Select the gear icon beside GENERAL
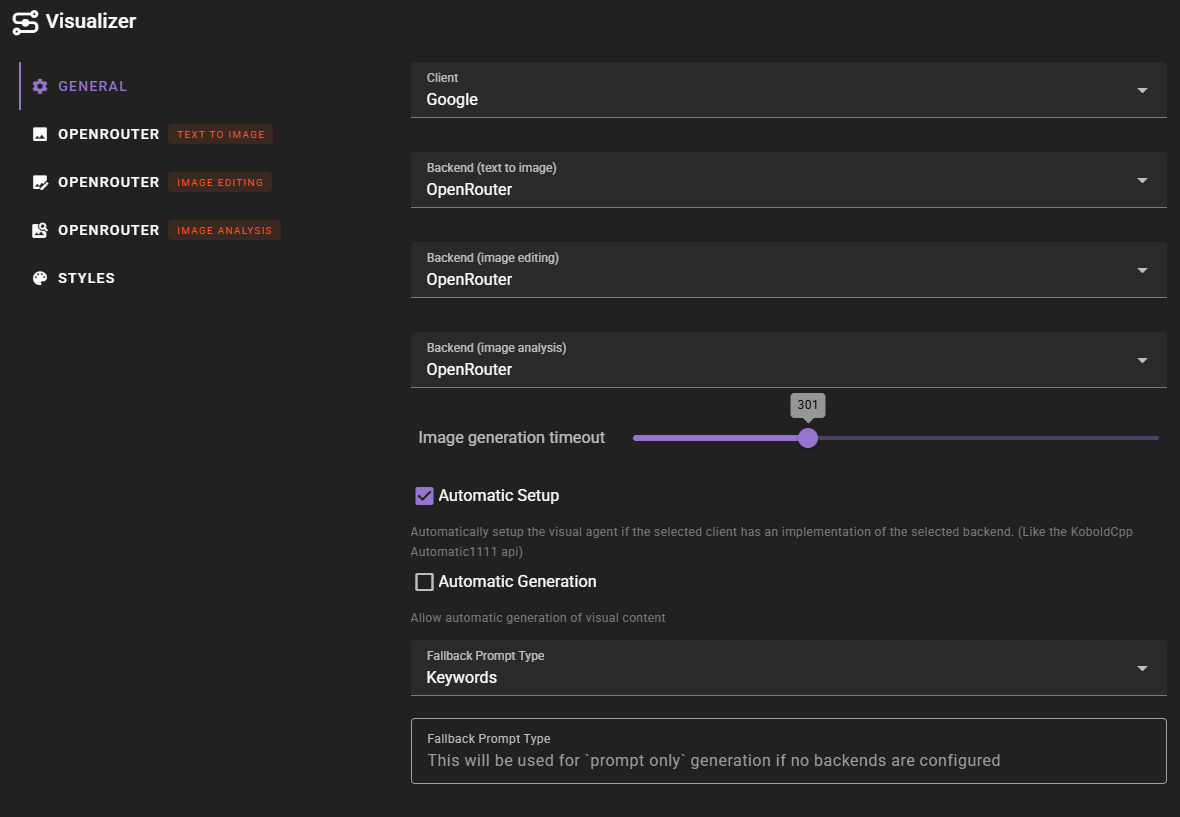 (x=39, y=86)
